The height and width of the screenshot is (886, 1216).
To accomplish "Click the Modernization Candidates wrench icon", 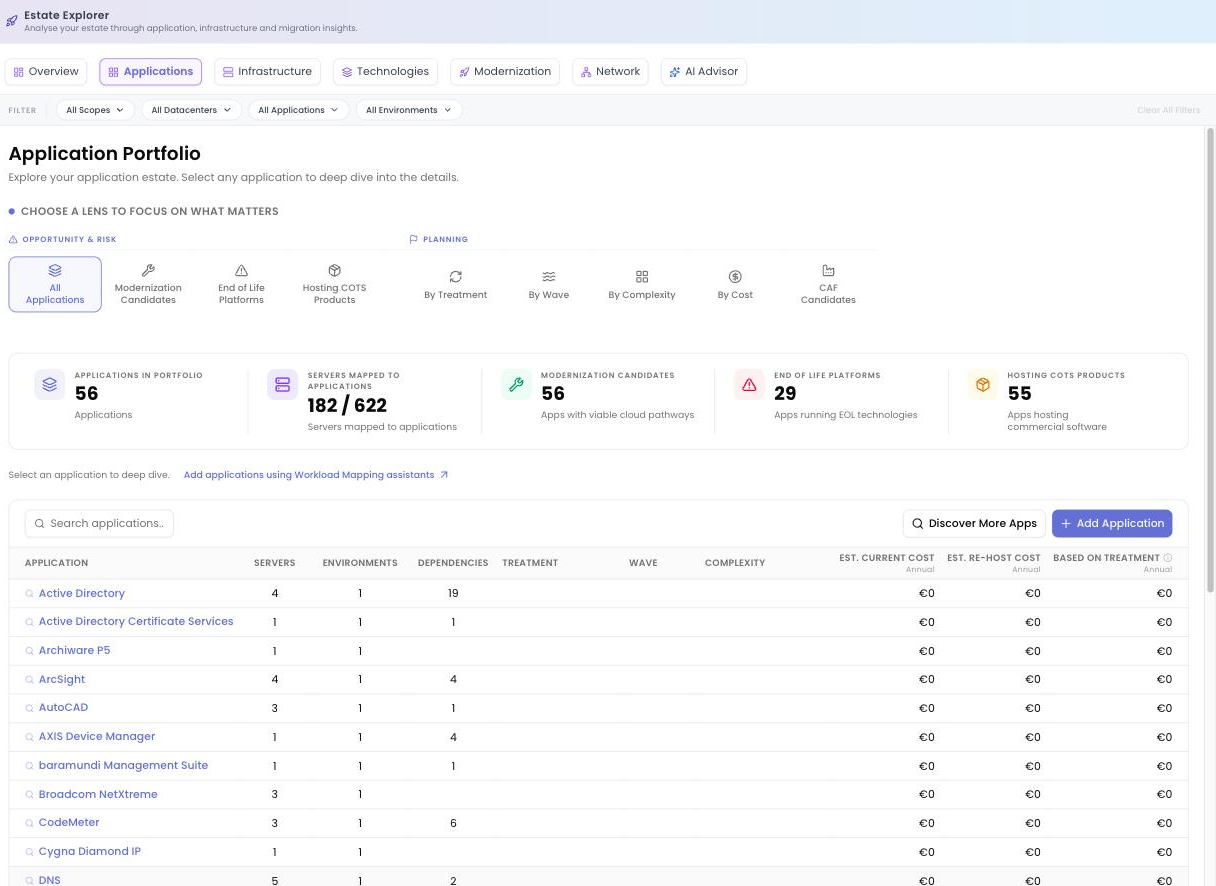I will coord(516,384).
